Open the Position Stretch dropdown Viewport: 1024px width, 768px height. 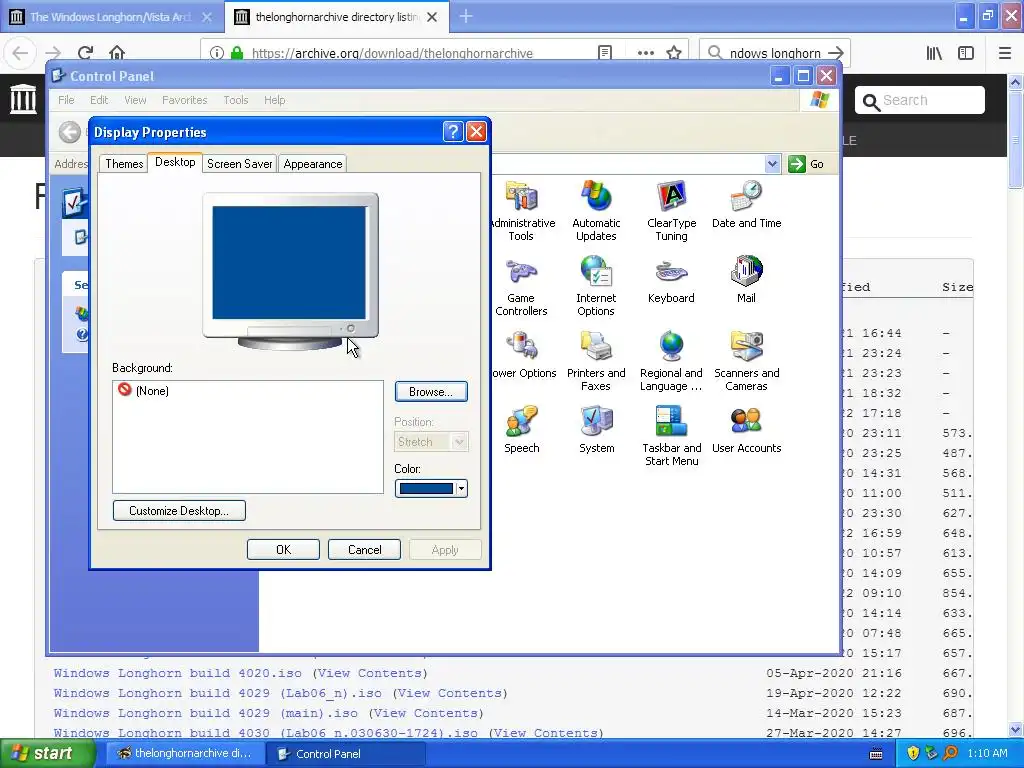point(431,442)
